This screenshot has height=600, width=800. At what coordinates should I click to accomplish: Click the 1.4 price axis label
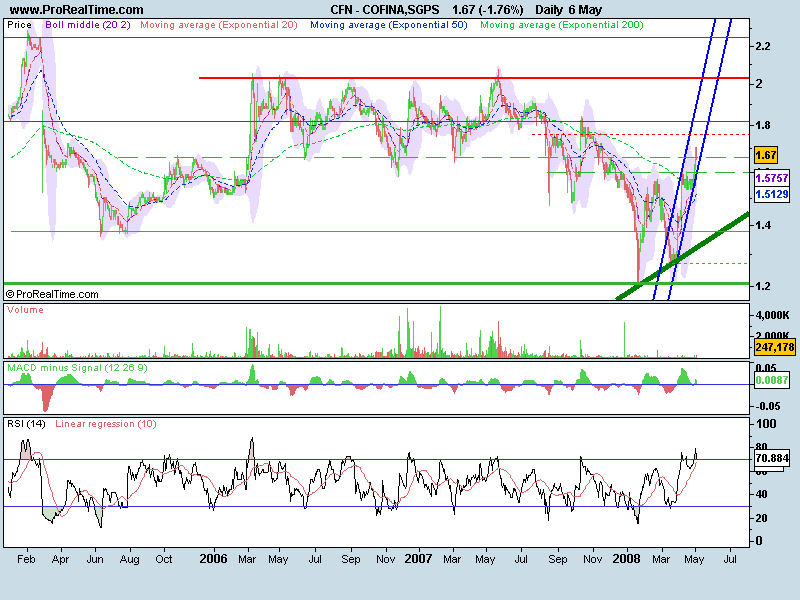tap(763, 225)
